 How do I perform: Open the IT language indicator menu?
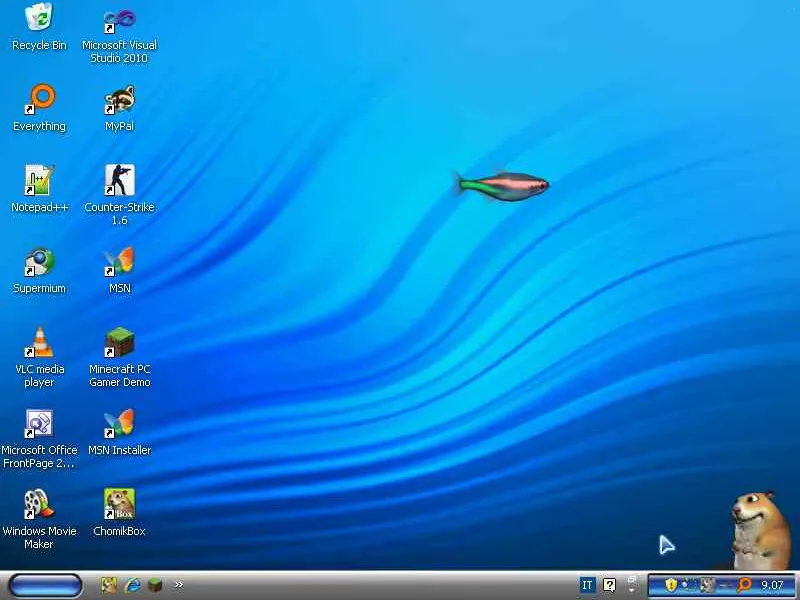click(x=587, y=585)
